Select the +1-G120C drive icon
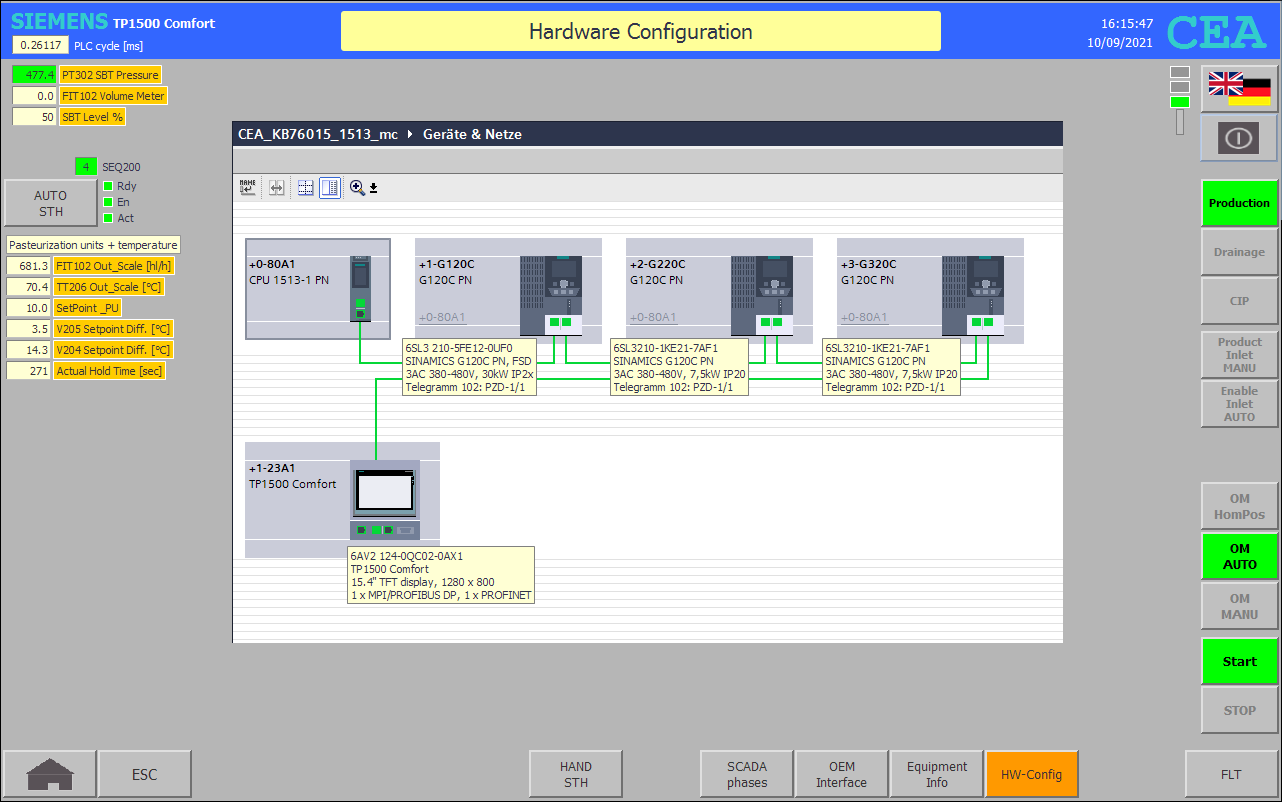Viewport: 1282px width, 802px height. (552, 295)
